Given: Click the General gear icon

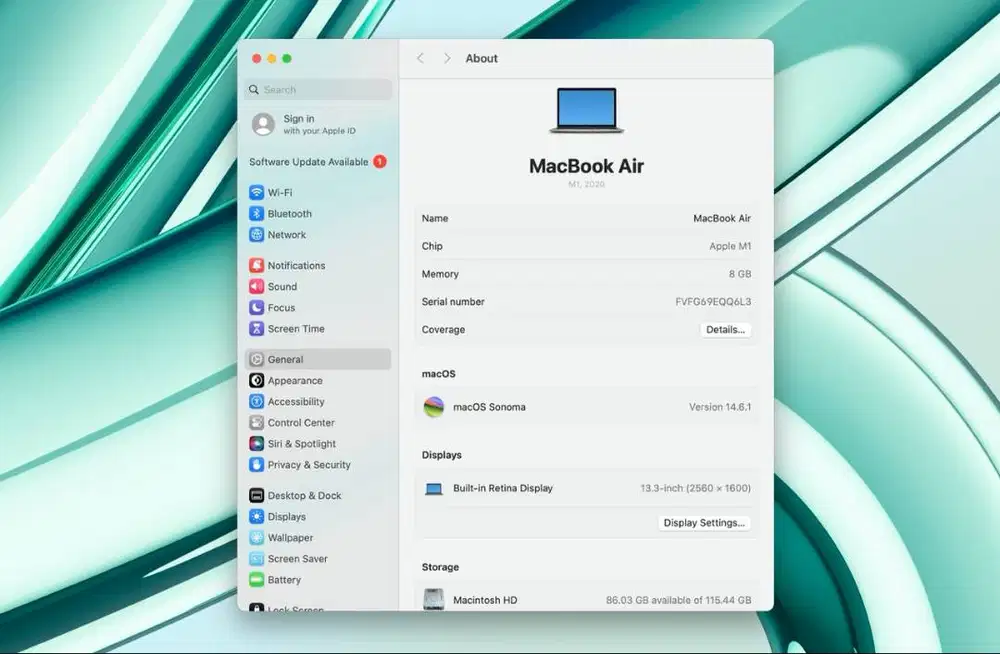Looking at the screenshot, I should click(x=256, y=359).
